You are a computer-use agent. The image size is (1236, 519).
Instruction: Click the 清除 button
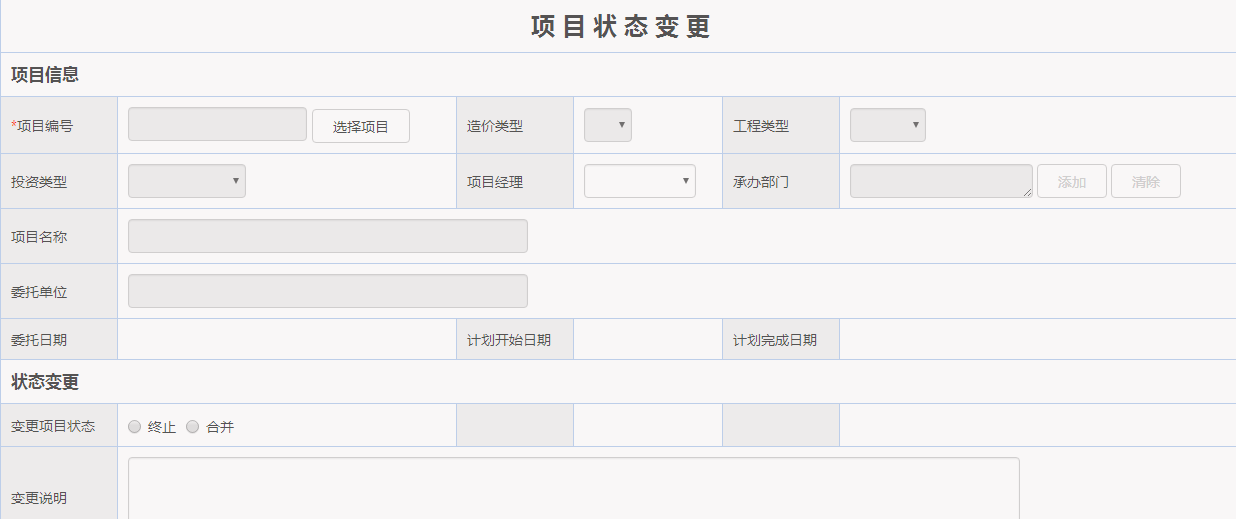click(1145, 182)
